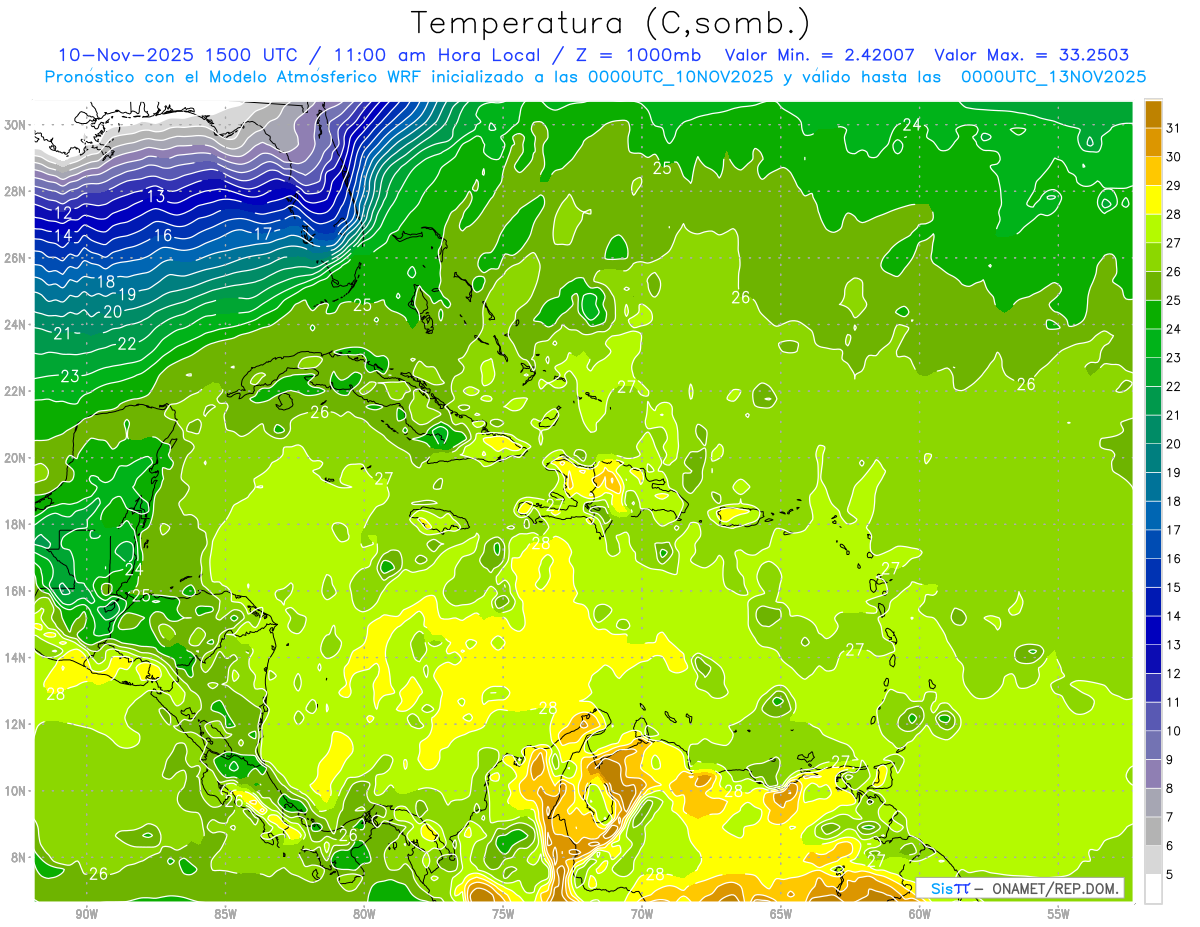Click the '70W' longitude axis label
This screenshot has width=1200, height=927.
[642, 914]
